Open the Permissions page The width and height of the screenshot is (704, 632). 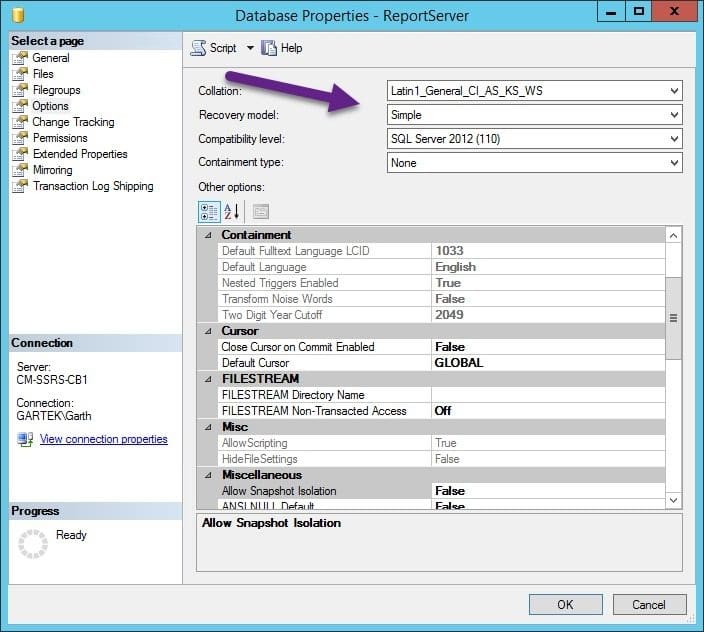click(x=60, y=138)
